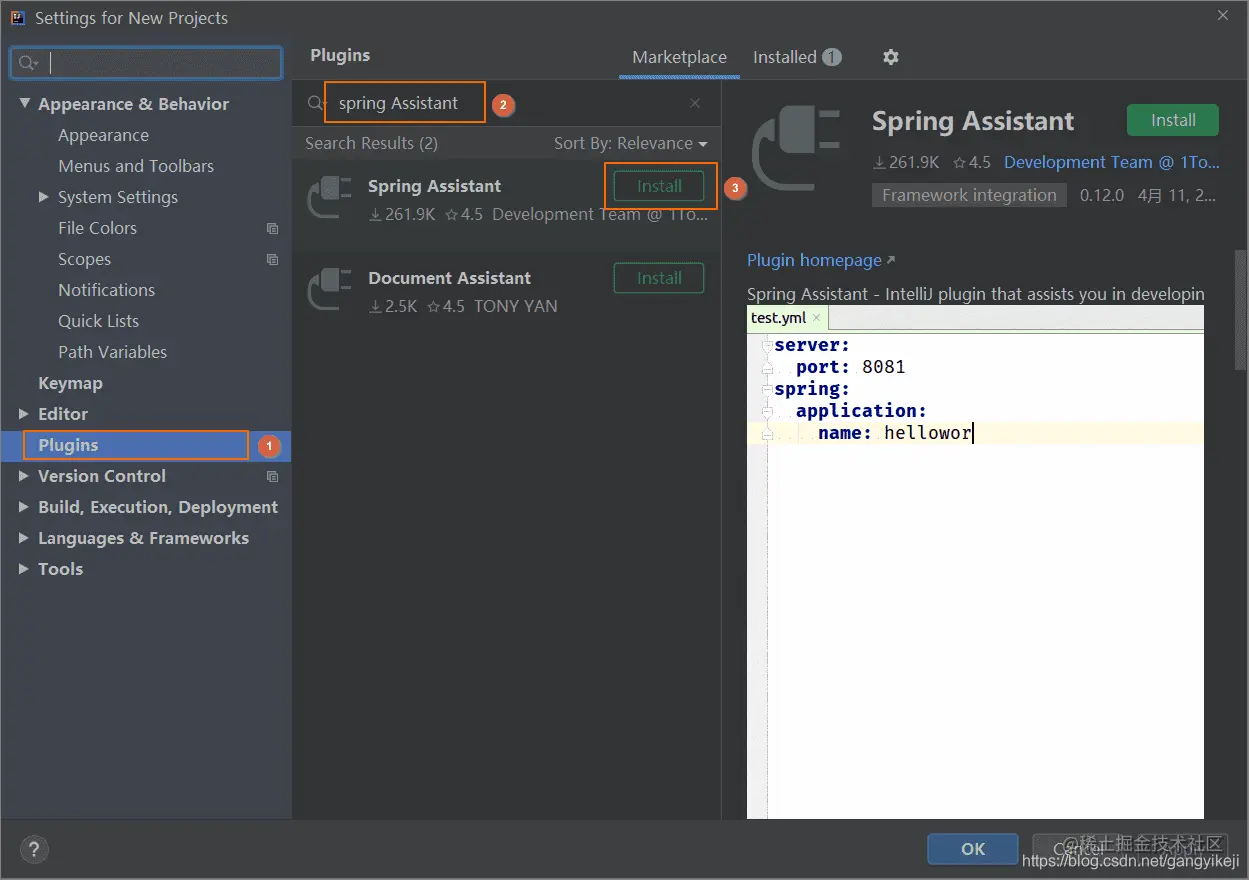Click the 261.9K downloads count in details
Viewport: 1249px width, 880px height.
pyautogui.click(x=907, y=162)
